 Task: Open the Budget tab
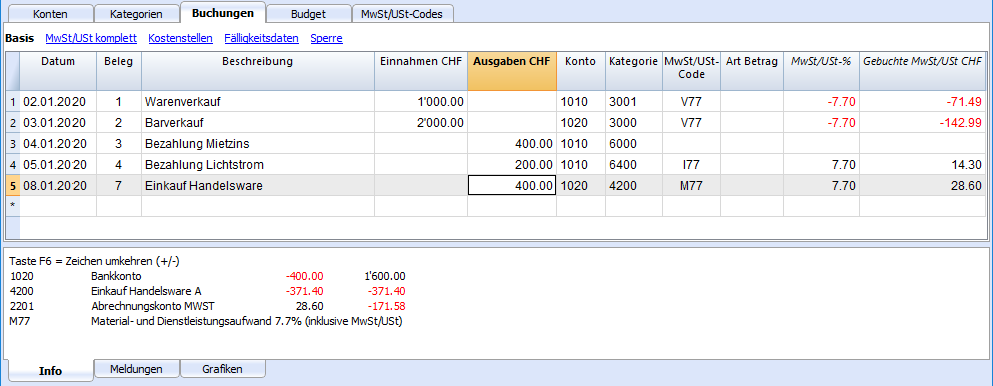[308, 14]
